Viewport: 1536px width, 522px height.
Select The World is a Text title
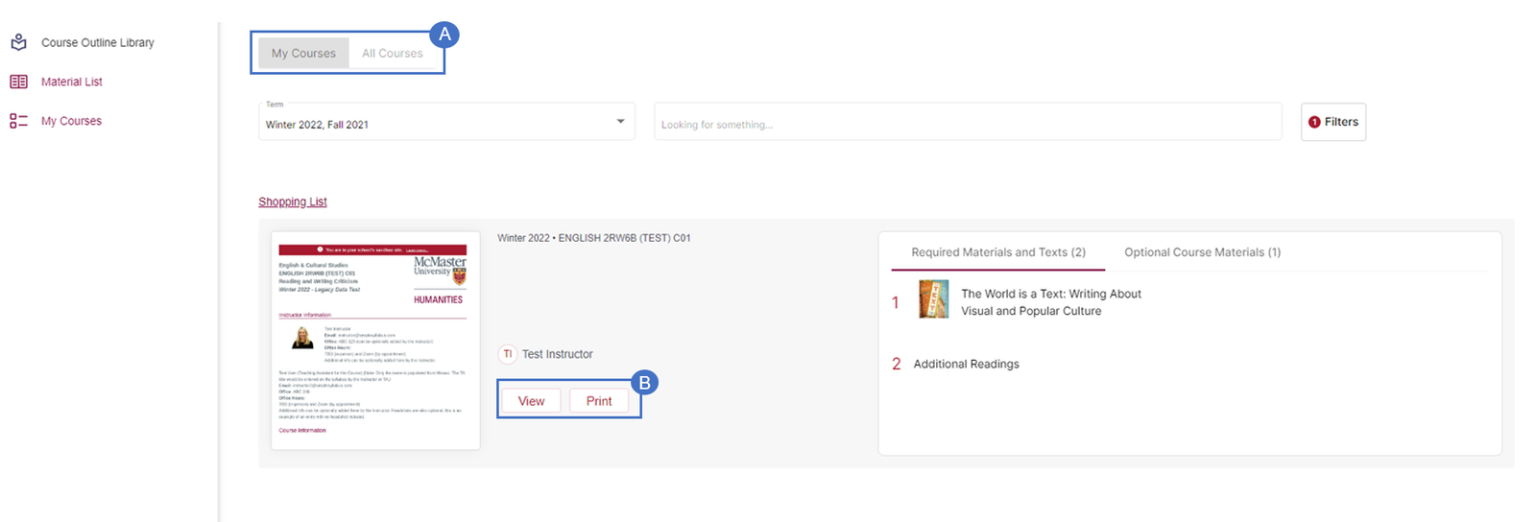pos(1050,302)
